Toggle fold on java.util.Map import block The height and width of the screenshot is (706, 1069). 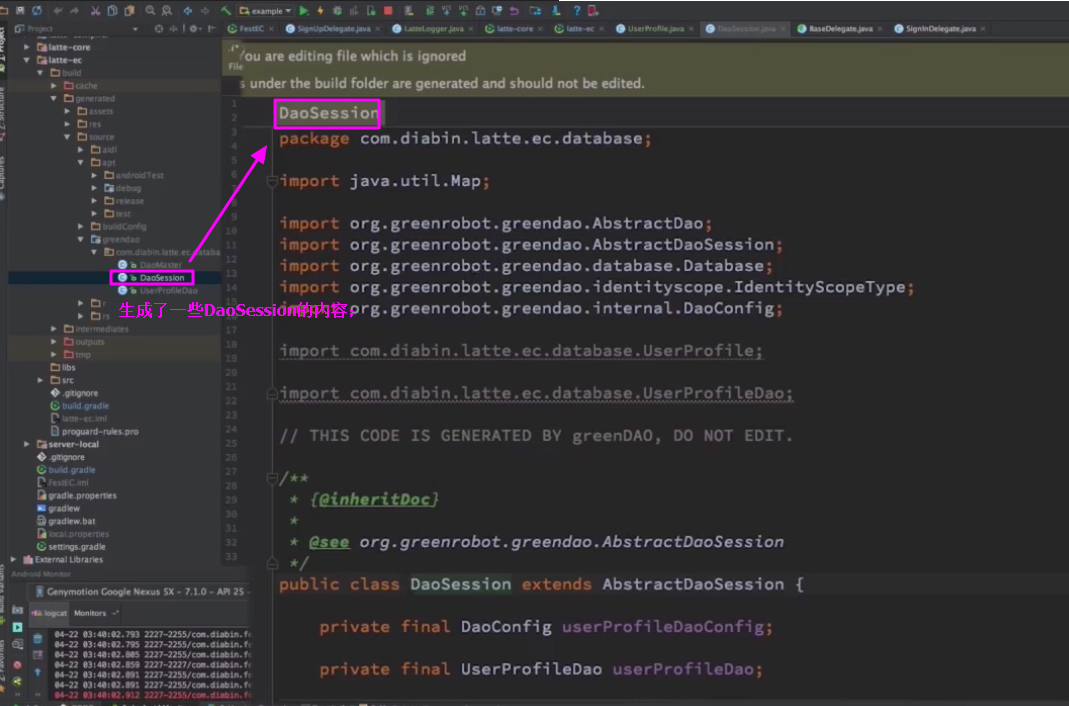point(272,181)
